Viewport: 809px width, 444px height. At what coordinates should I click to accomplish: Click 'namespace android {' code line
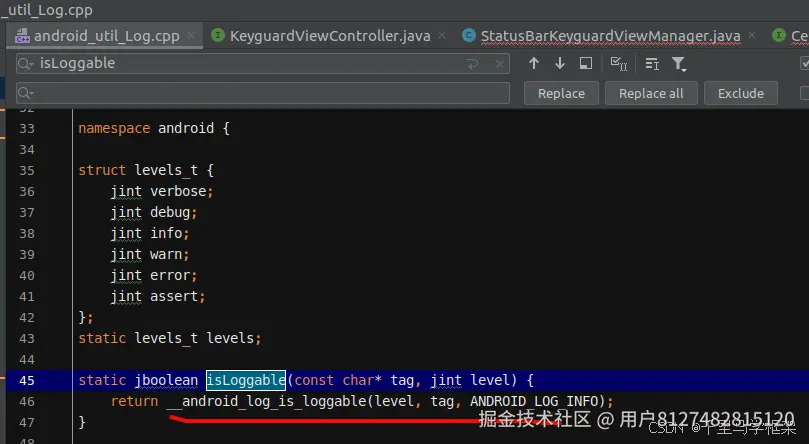[x=154, y=128]
